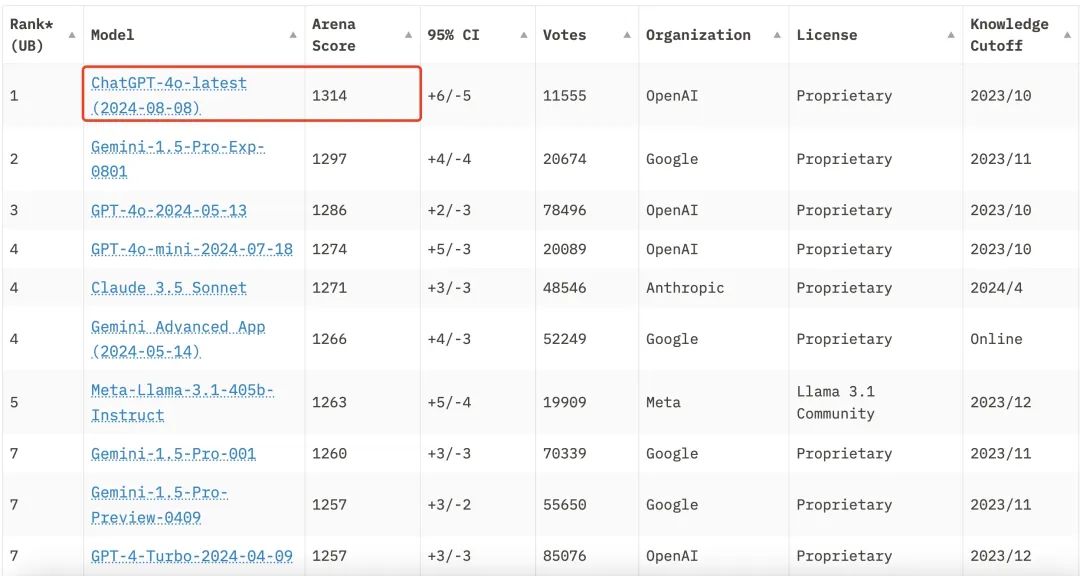Click Organization column sort arrow
1080x576 pixels.
pyautogui.click(x=778, y=35)
